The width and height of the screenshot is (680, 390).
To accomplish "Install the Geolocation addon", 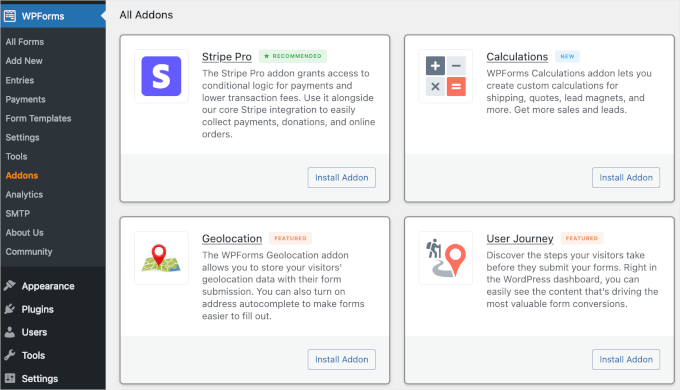I will tap(342, 359).
